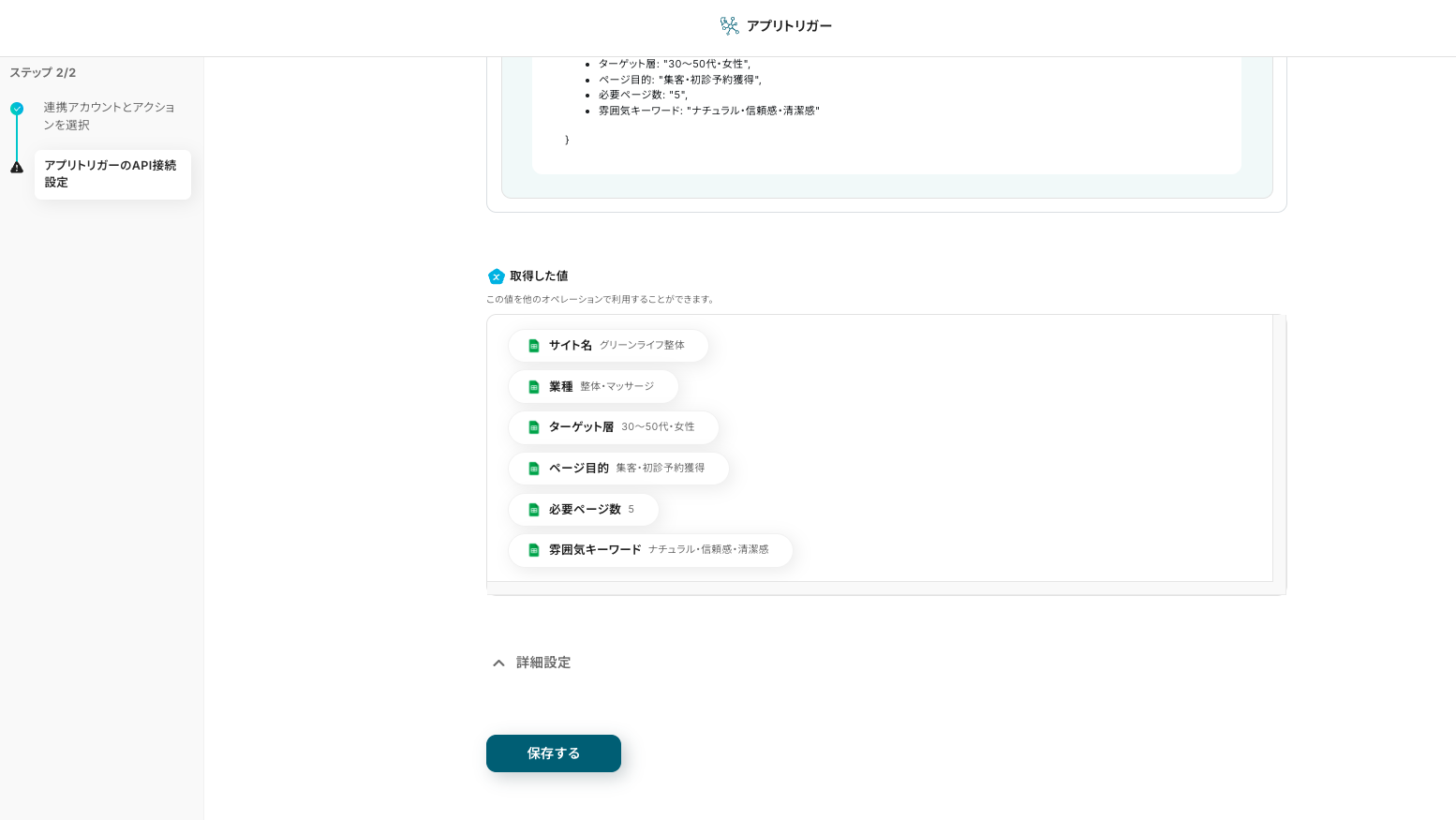
Task: Select the ページ目的 value chip
Action: pos(618,469)
